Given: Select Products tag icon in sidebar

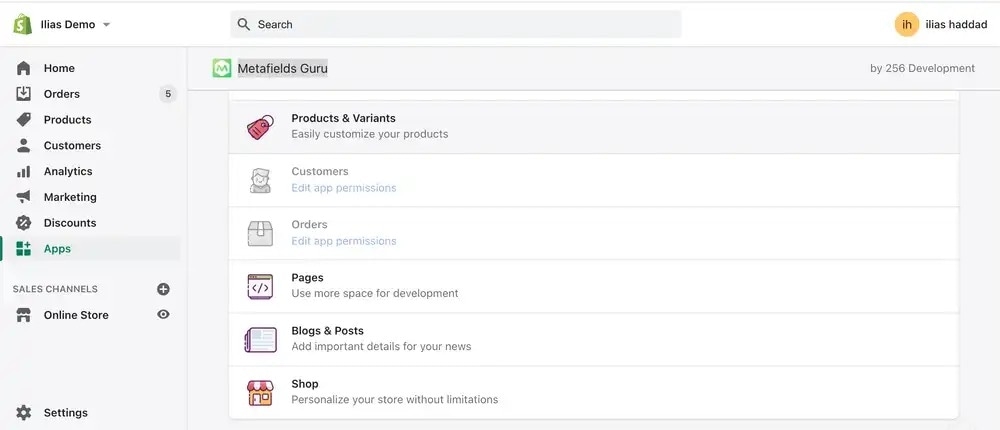Looking at the screenshot, I should (x=24, y=119).
